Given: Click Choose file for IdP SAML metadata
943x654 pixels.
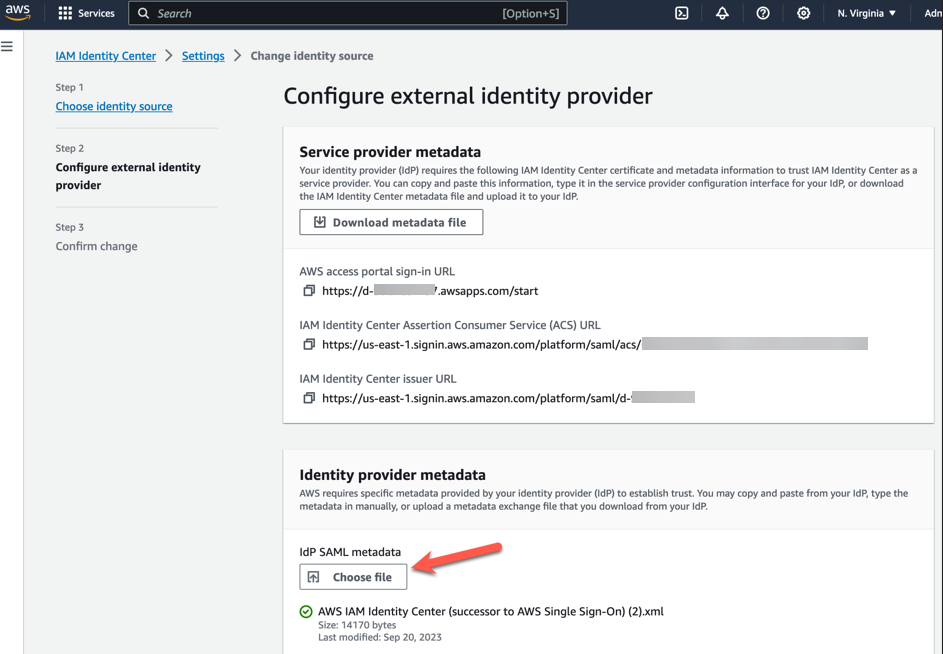Looking at the screenshot, I should click(x=352, y=577).
